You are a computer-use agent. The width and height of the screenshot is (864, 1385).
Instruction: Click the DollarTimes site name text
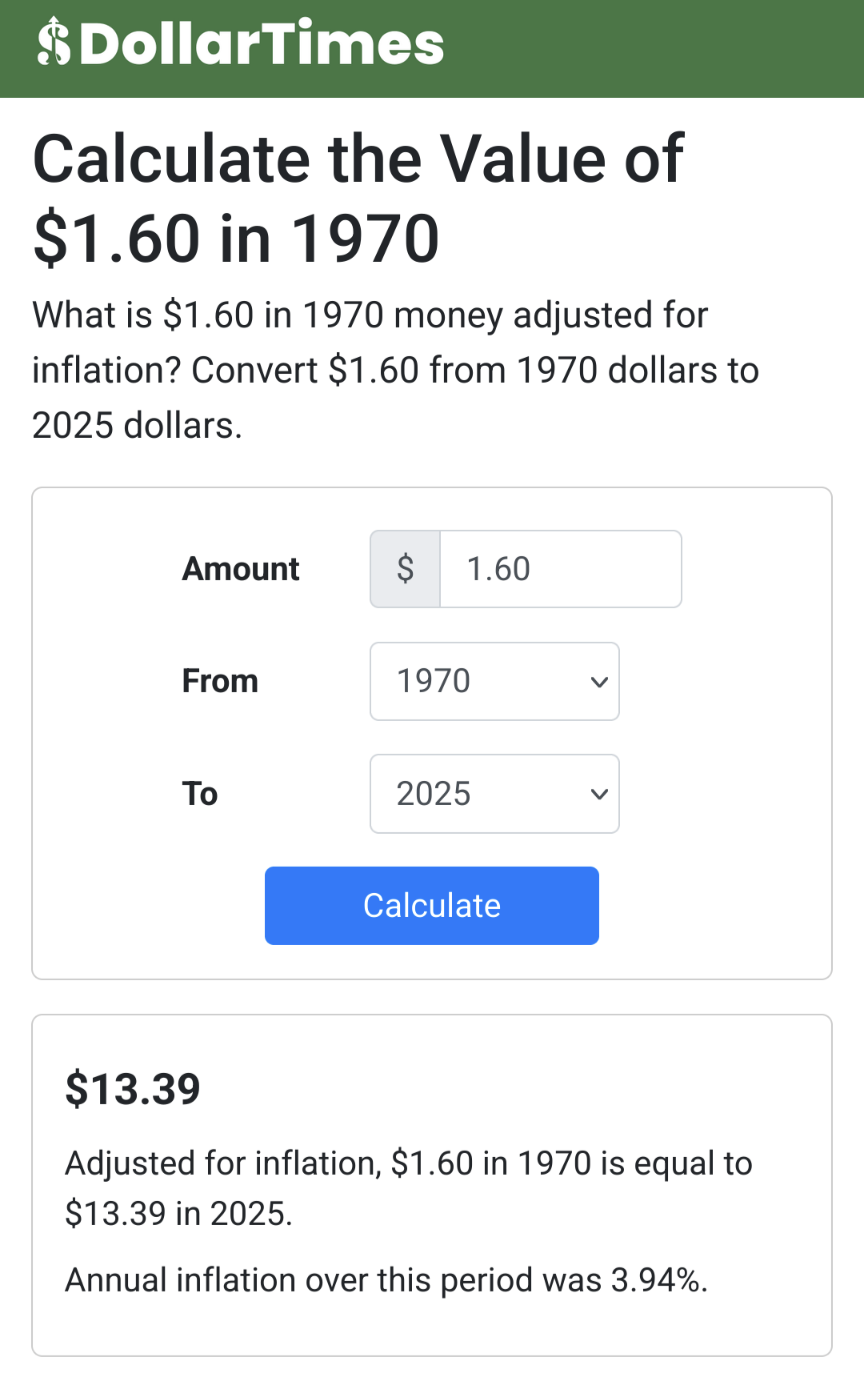coord(262,44)
